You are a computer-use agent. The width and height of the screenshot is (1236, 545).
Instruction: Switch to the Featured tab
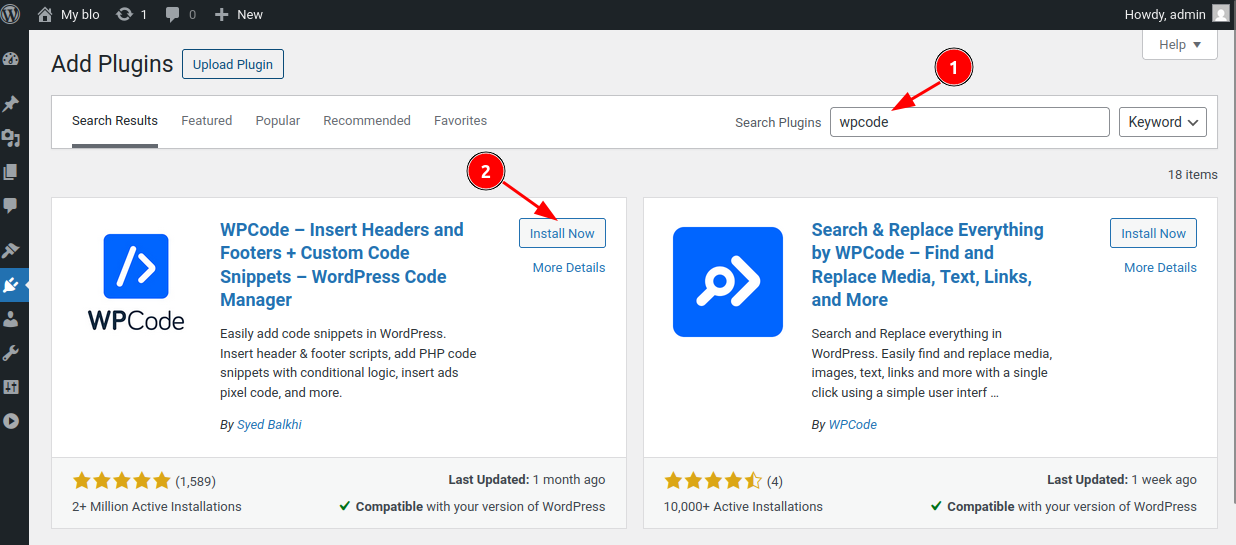pos(207,121)
